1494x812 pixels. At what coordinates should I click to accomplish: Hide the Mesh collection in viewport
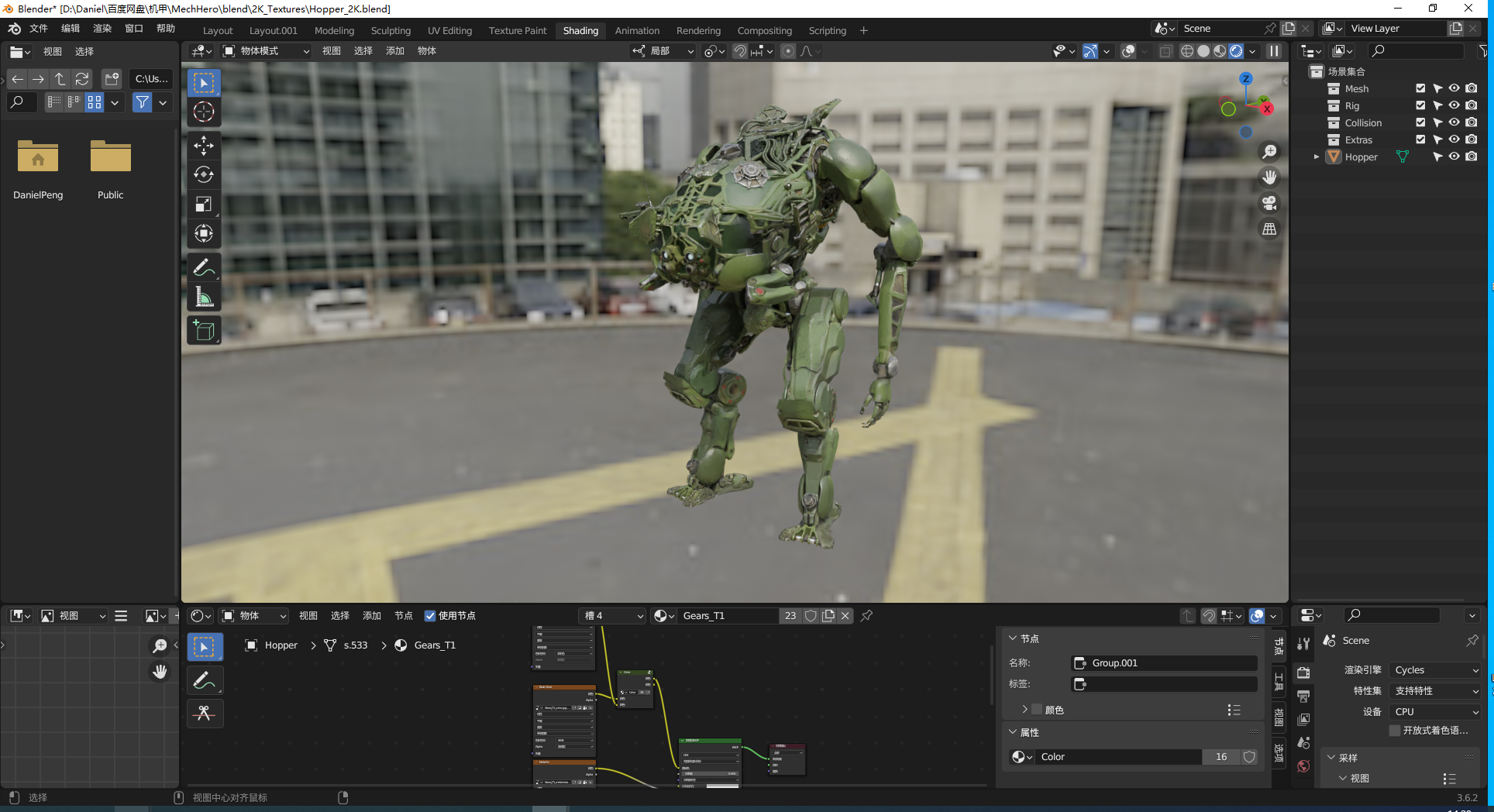[1454, 88]
